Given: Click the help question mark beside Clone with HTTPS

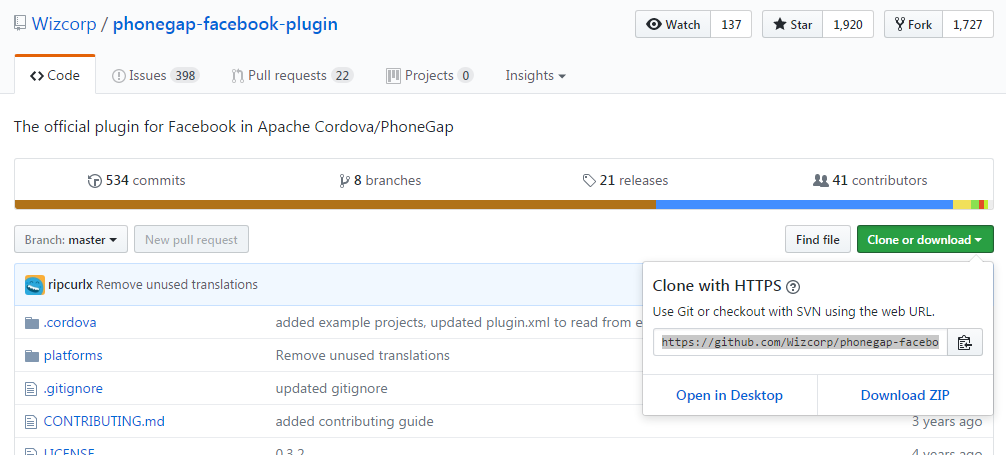Looking at the screenshot, I should 793,286.
